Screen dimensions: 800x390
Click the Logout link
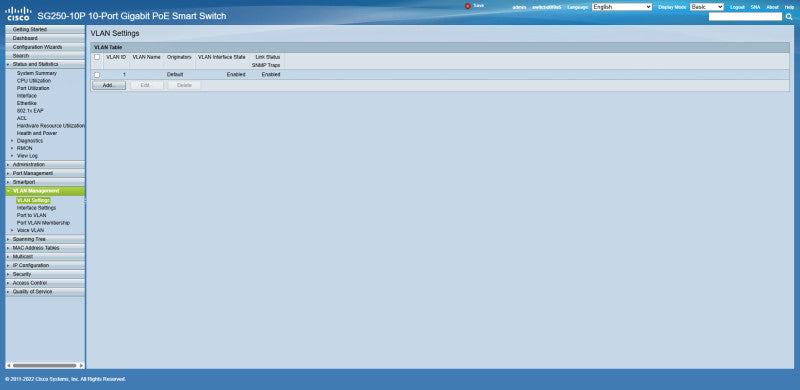[737, 7]
